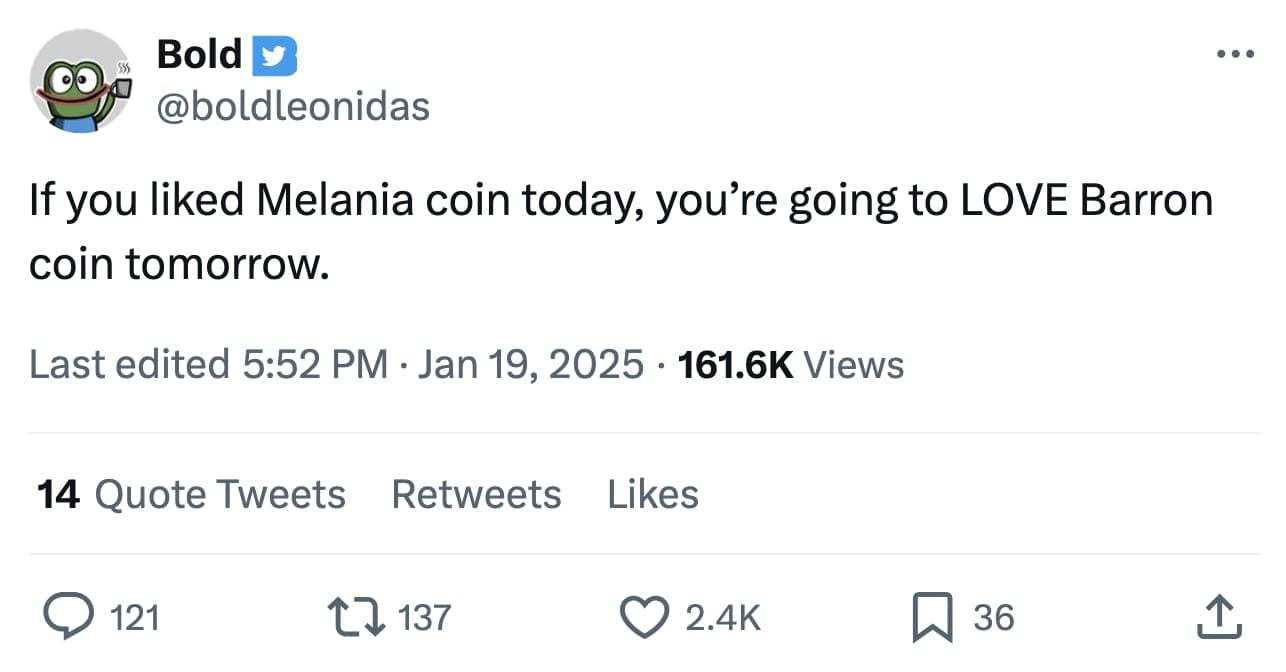Click the display name Bold
This screenshot has height=672, width=1286.
pos(199,54)
